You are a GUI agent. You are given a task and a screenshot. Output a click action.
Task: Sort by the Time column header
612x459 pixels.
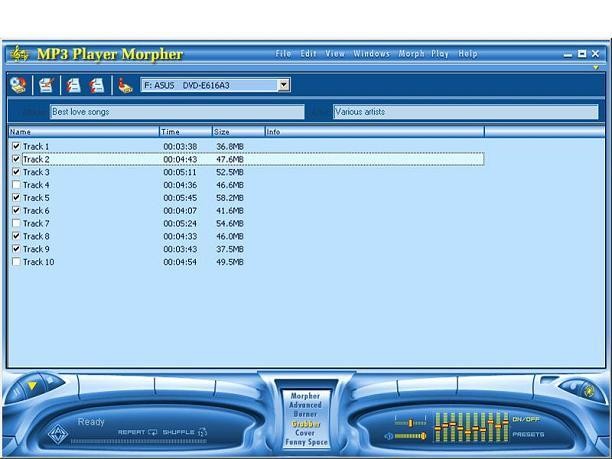point(186,132)
